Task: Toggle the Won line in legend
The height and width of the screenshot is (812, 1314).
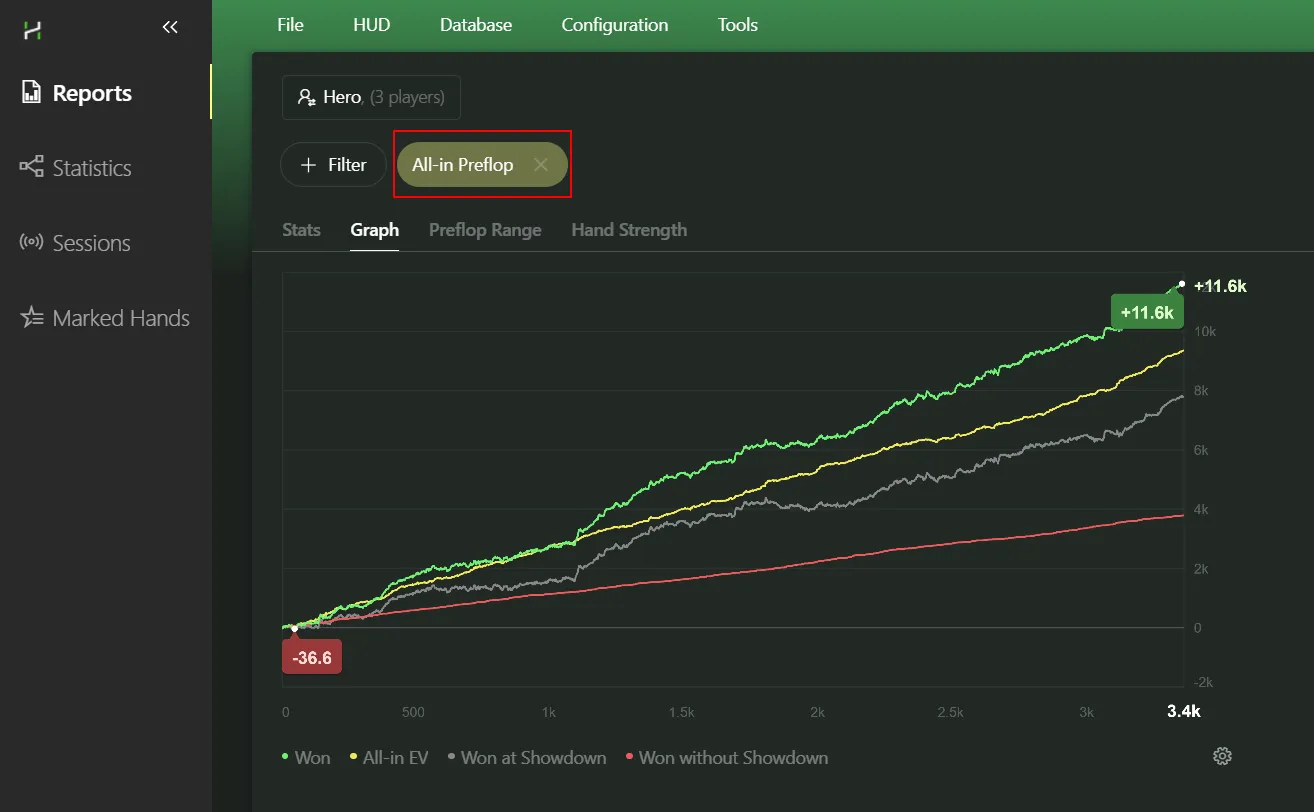Action: (x=306, y=758)
